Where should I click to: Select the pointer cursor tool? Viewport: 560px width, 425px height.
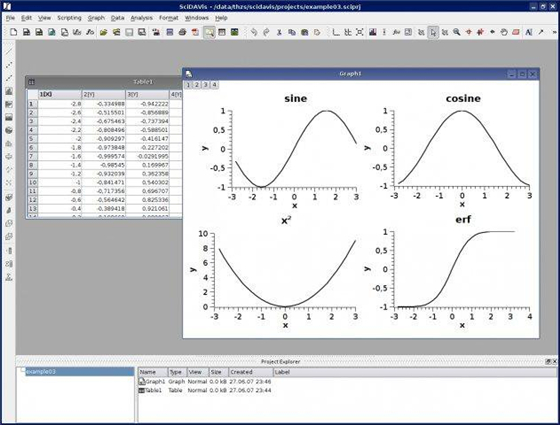click(x=433, y=32)
